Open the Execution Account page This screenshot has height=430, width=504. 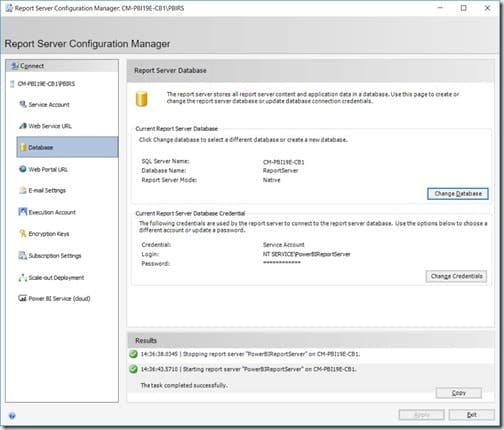point(52,212)
